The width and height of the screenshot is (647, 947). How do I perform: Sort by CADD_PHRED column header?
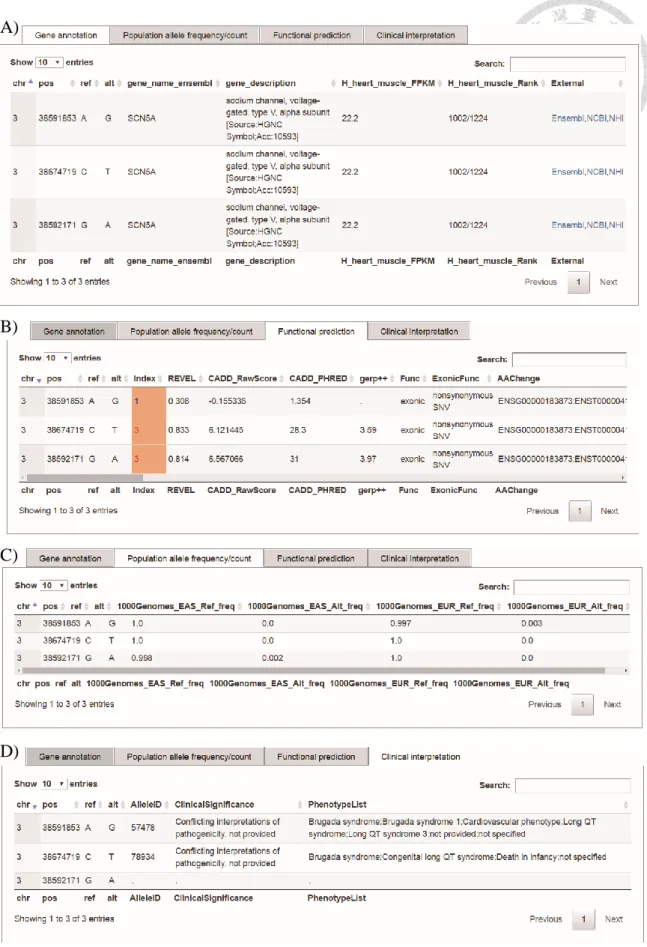(318, 379)
